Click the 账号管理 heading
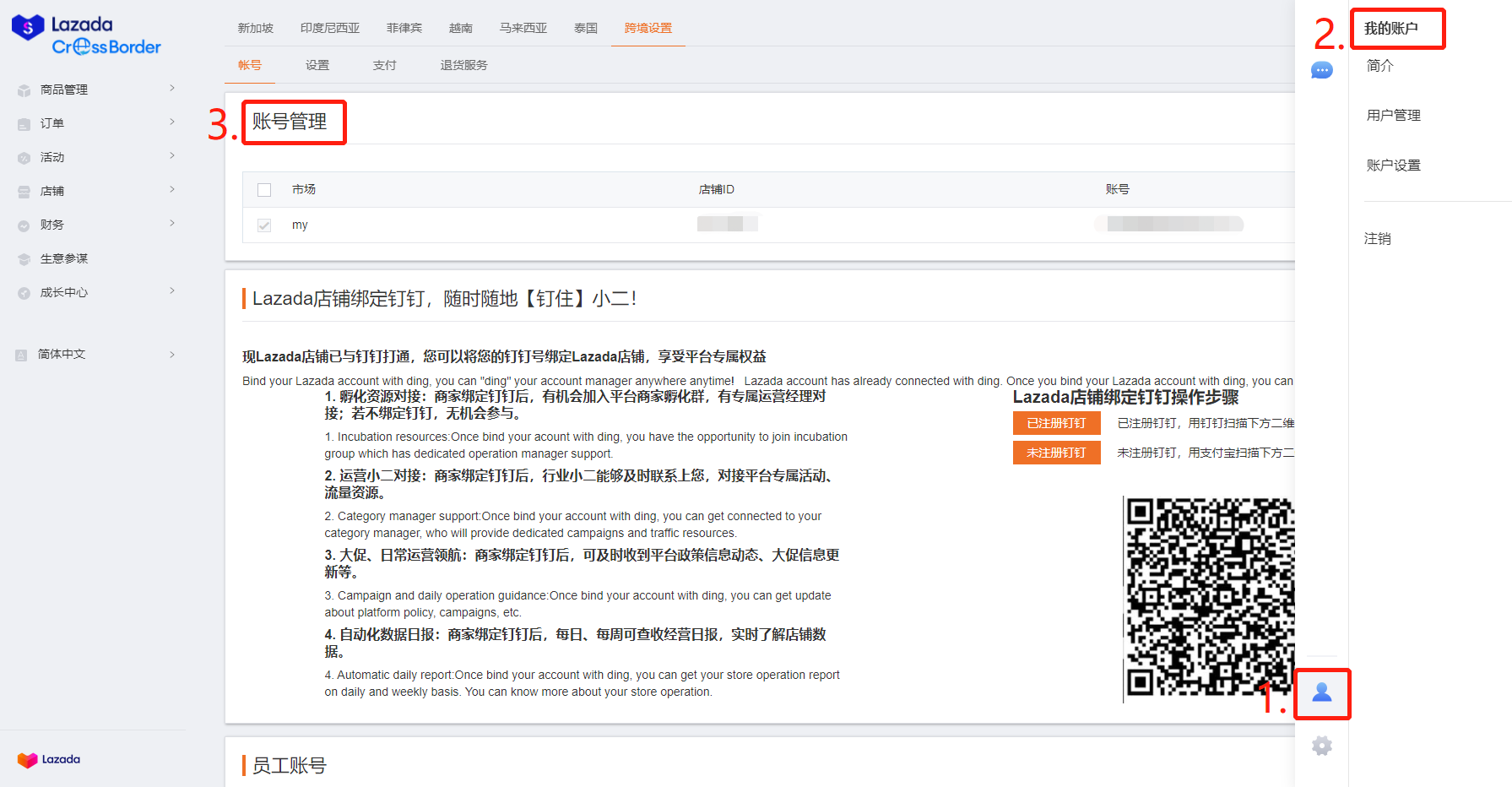1512x787 pixels. click(290, 122)
